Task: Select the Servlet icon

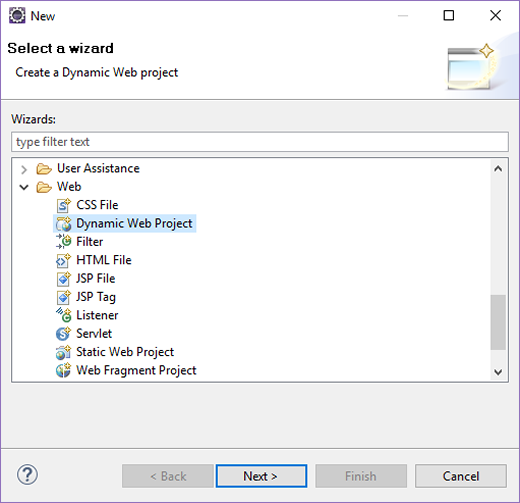Action: click(x=63, y=334)
